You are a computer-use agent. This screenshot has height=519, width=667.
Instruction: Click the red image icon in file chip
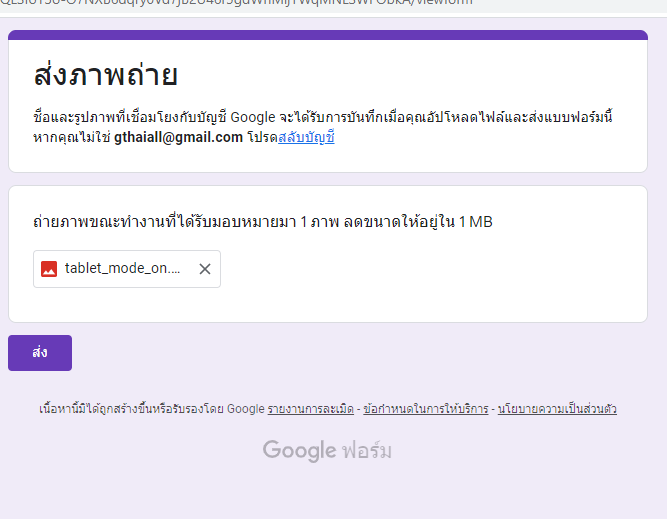(x=49, y=269)
